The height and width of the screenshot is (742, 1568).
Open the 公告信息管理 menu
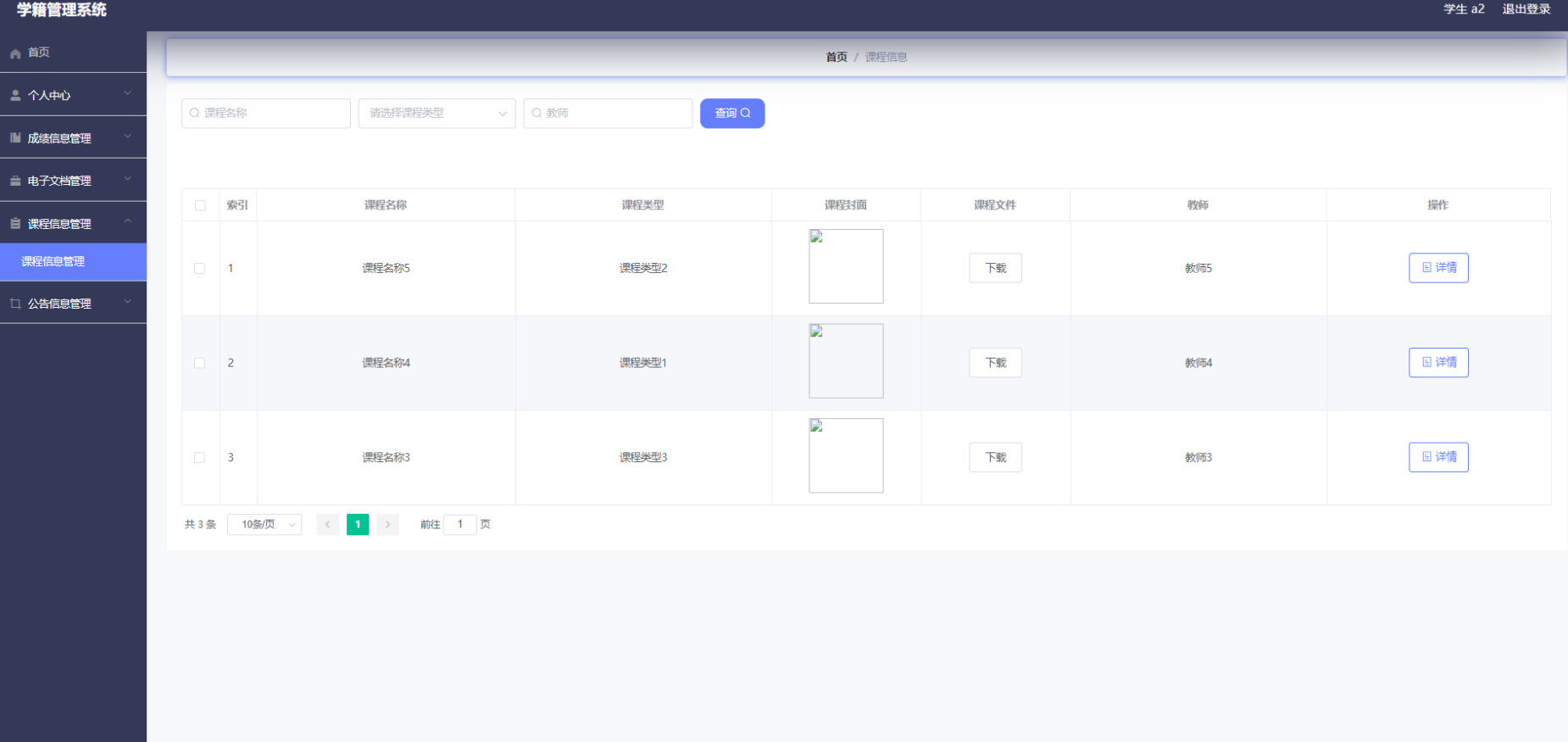click(x=73, y=304)
